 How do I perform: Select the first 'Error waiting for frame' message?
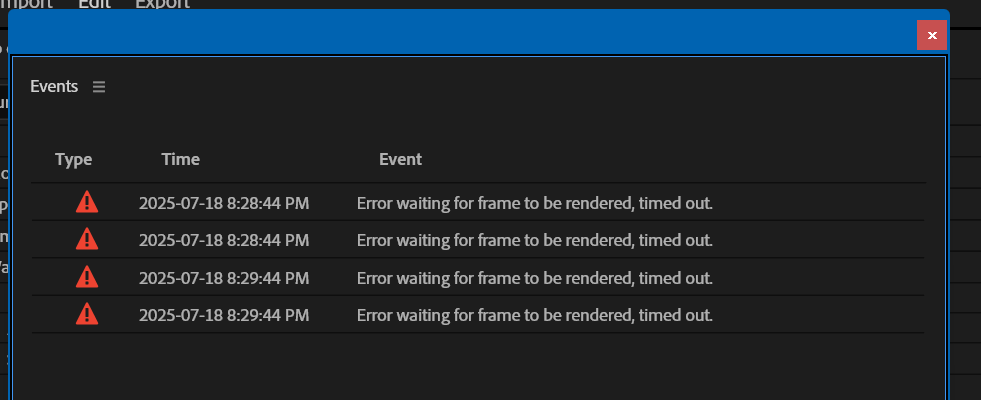[534, 204]
